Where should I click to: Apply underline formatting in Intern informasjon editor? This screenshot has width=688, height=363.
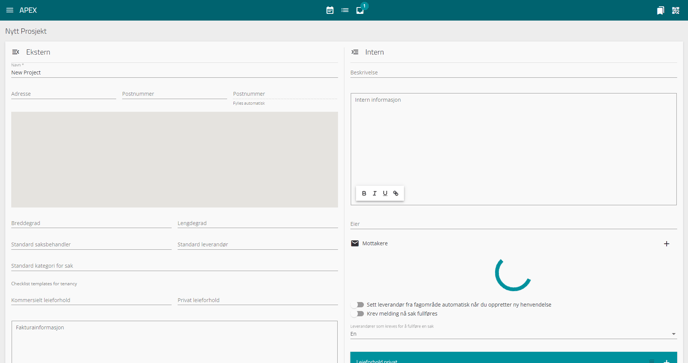pyautogui.click(x=385, y=193)
